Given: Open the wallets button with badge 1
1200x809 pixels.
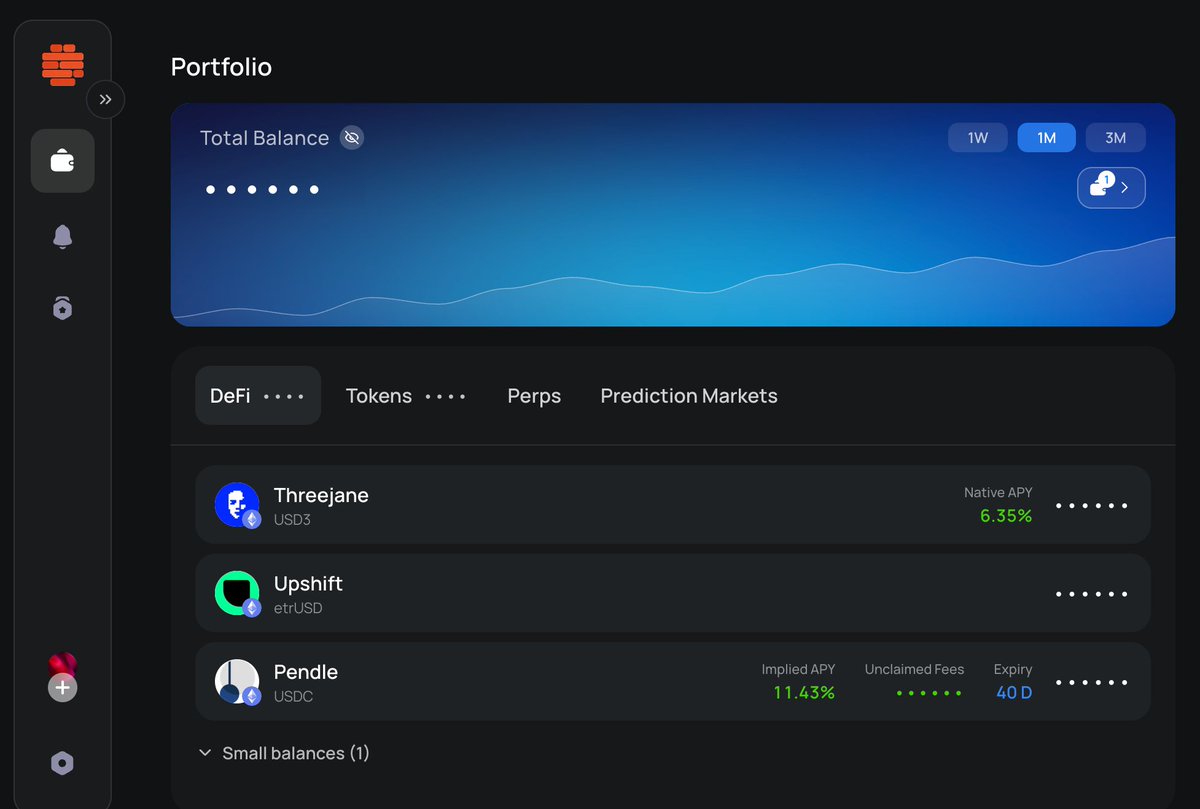Looking at the screenshot, I should (x=1111, y=187).
